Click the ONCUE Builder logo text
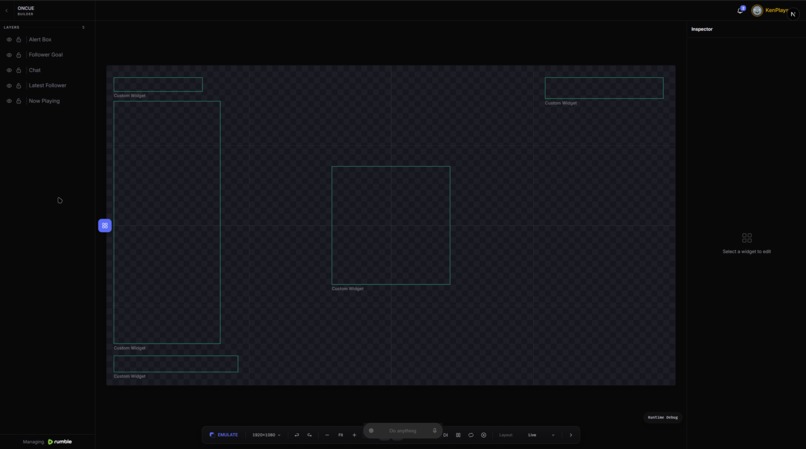Image resolution: width=806 pixels, height=449 pixels. tap(26, 10)
